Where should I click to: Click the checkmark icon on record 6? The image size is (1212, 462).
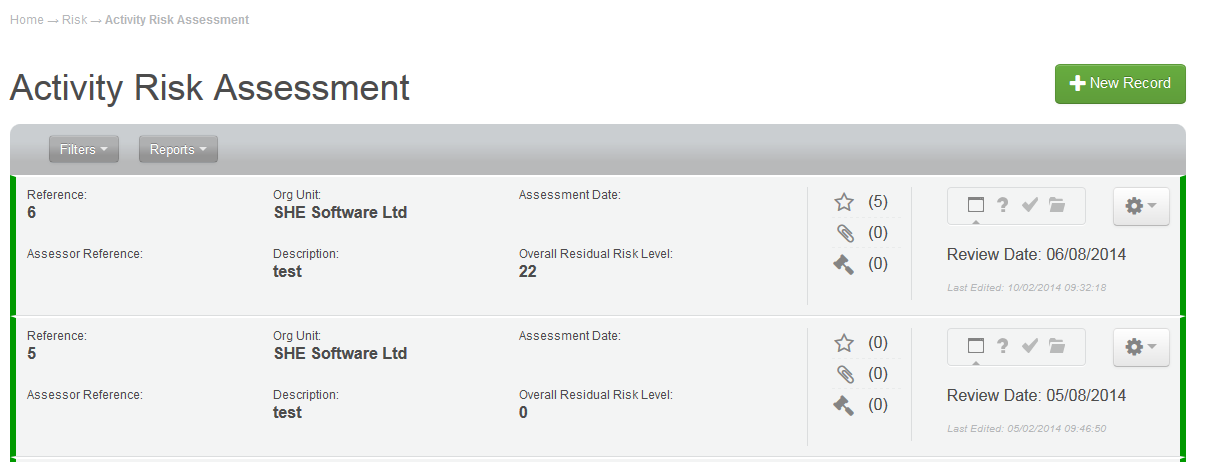[x=1030, y=205]
